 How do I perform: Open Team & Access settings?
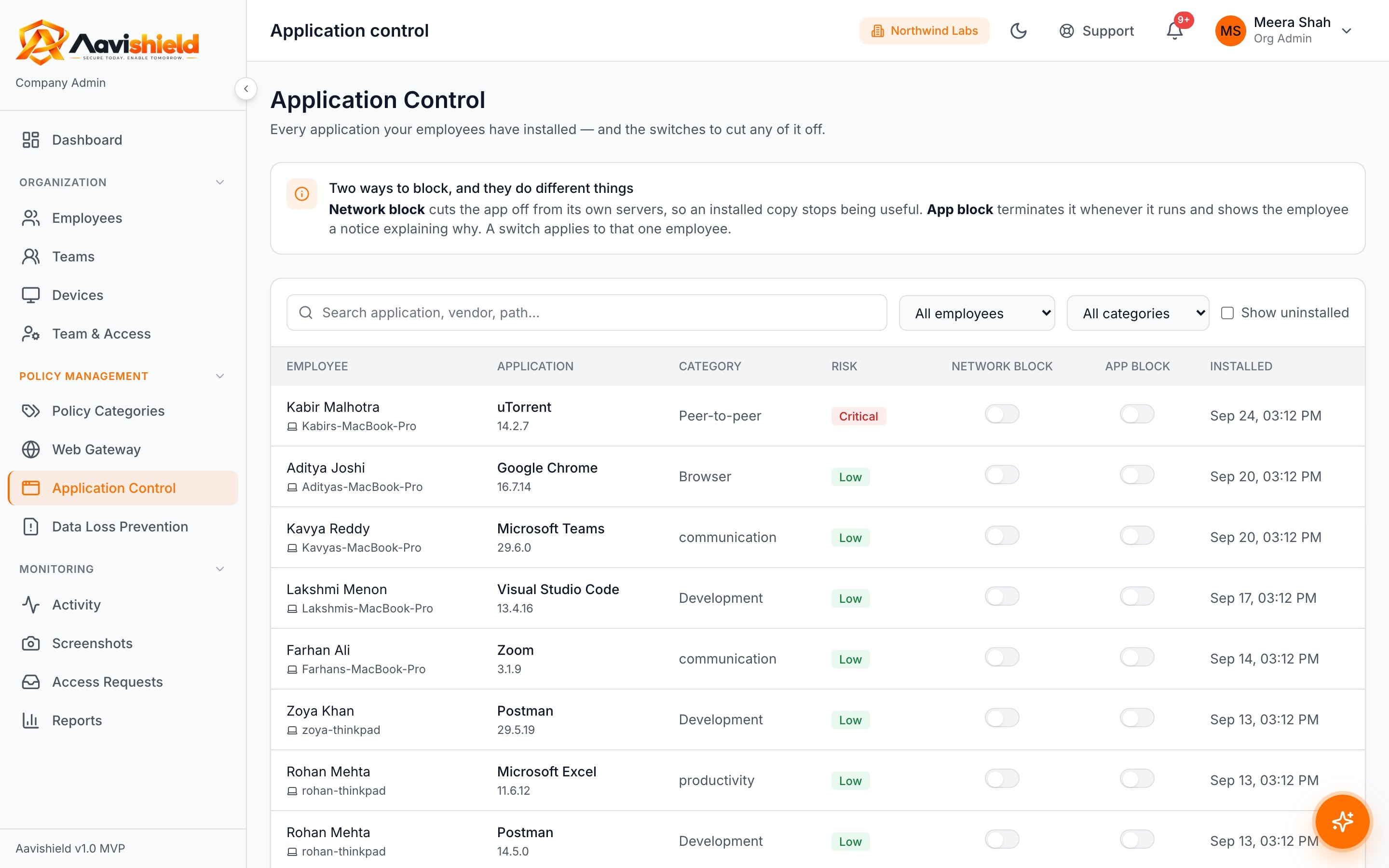click(x=123, y=334)
